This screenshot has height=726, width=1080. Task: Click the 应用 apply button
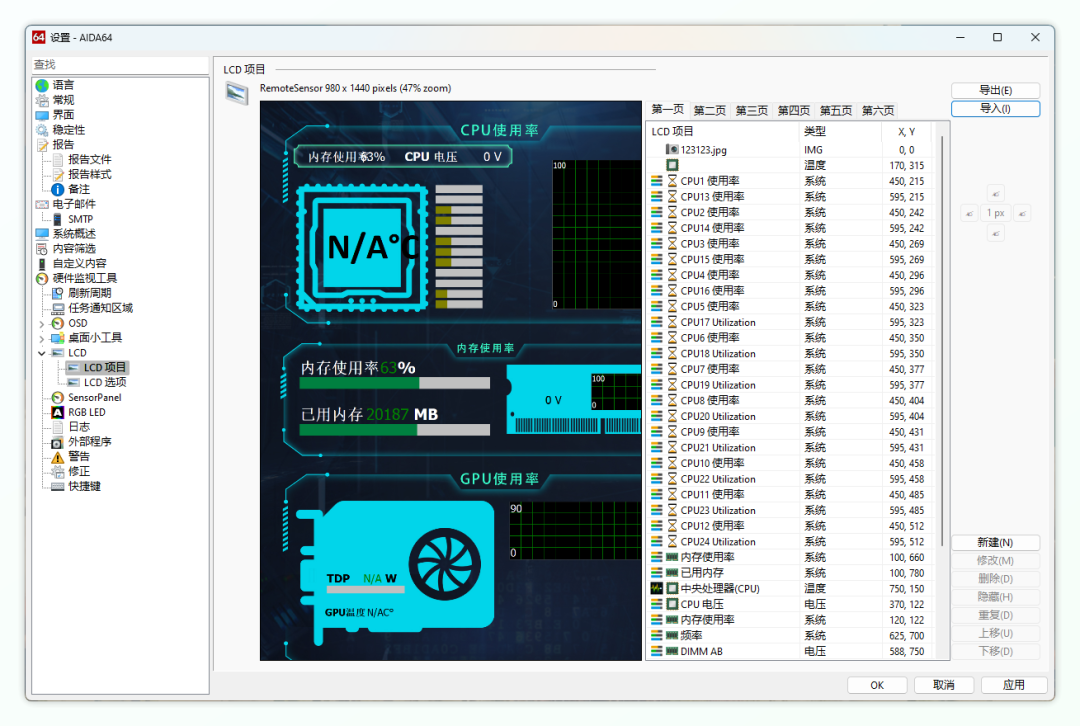1014,685
